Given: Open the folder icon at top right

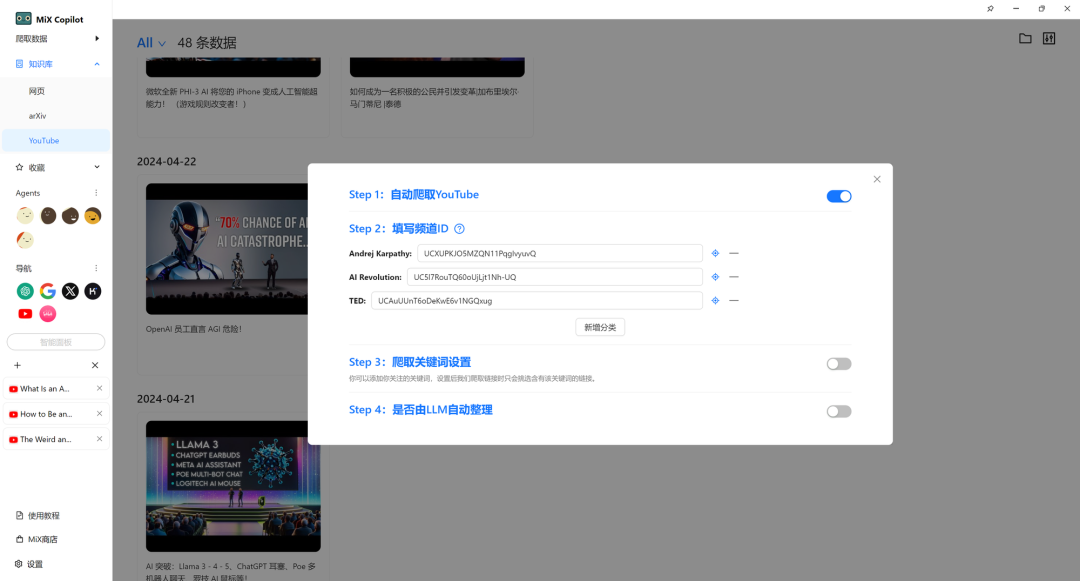Looking at the screenshot, I should click(x=1025, y=39).
